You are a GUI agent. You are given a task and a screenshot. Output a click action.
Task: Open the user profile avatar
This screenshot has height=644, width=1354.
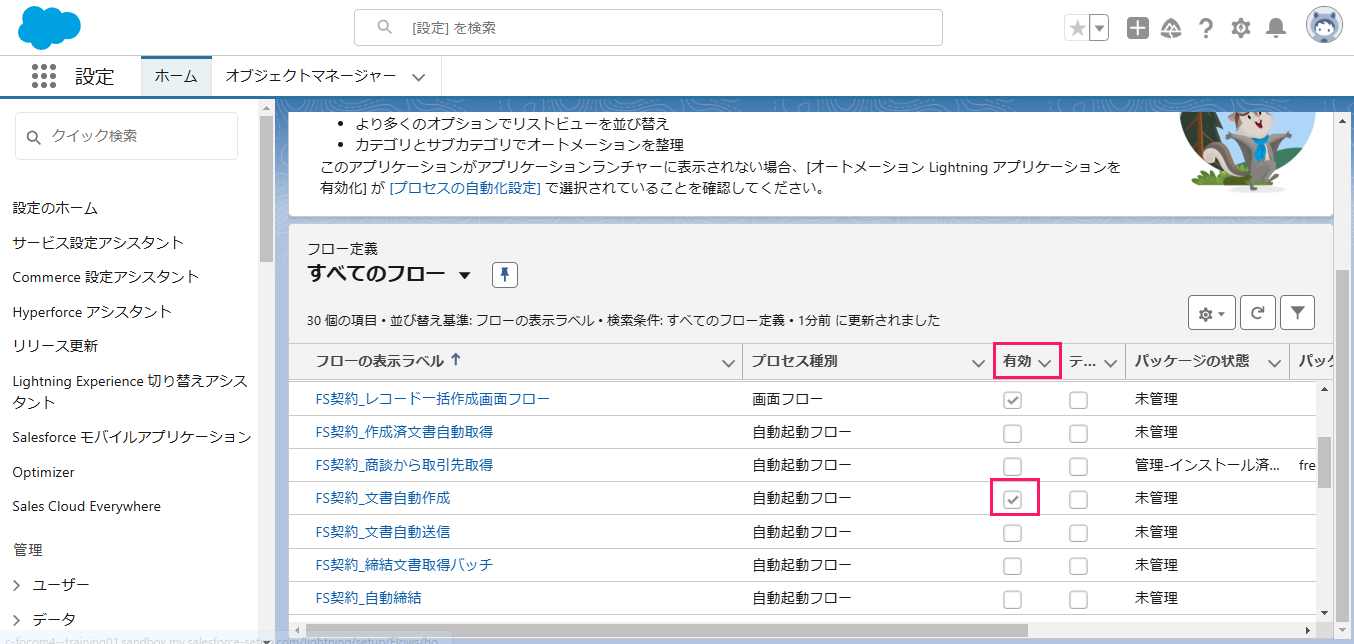(x=1324, y=26)
